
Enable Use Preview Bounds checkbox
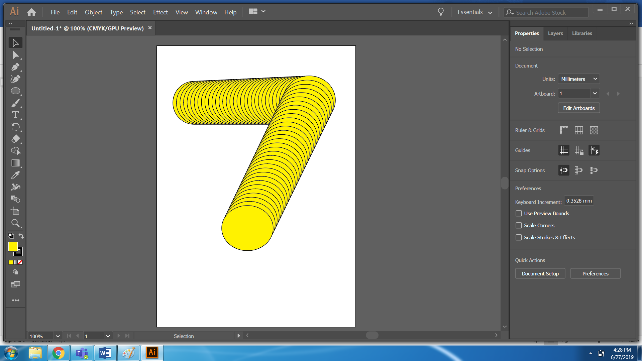[x=519, y=214]
